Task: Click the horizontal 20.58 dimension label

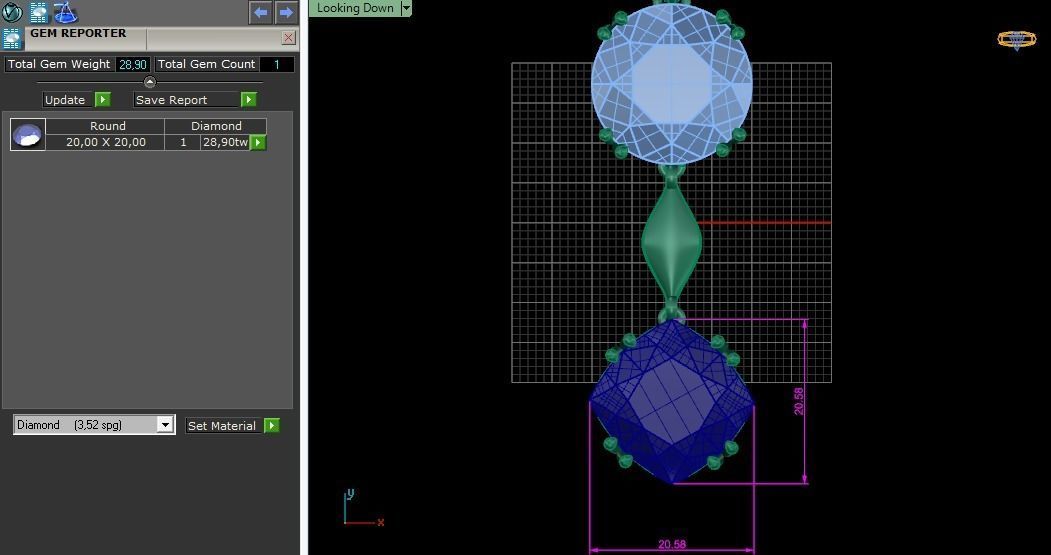Action: tap(672, 544)
